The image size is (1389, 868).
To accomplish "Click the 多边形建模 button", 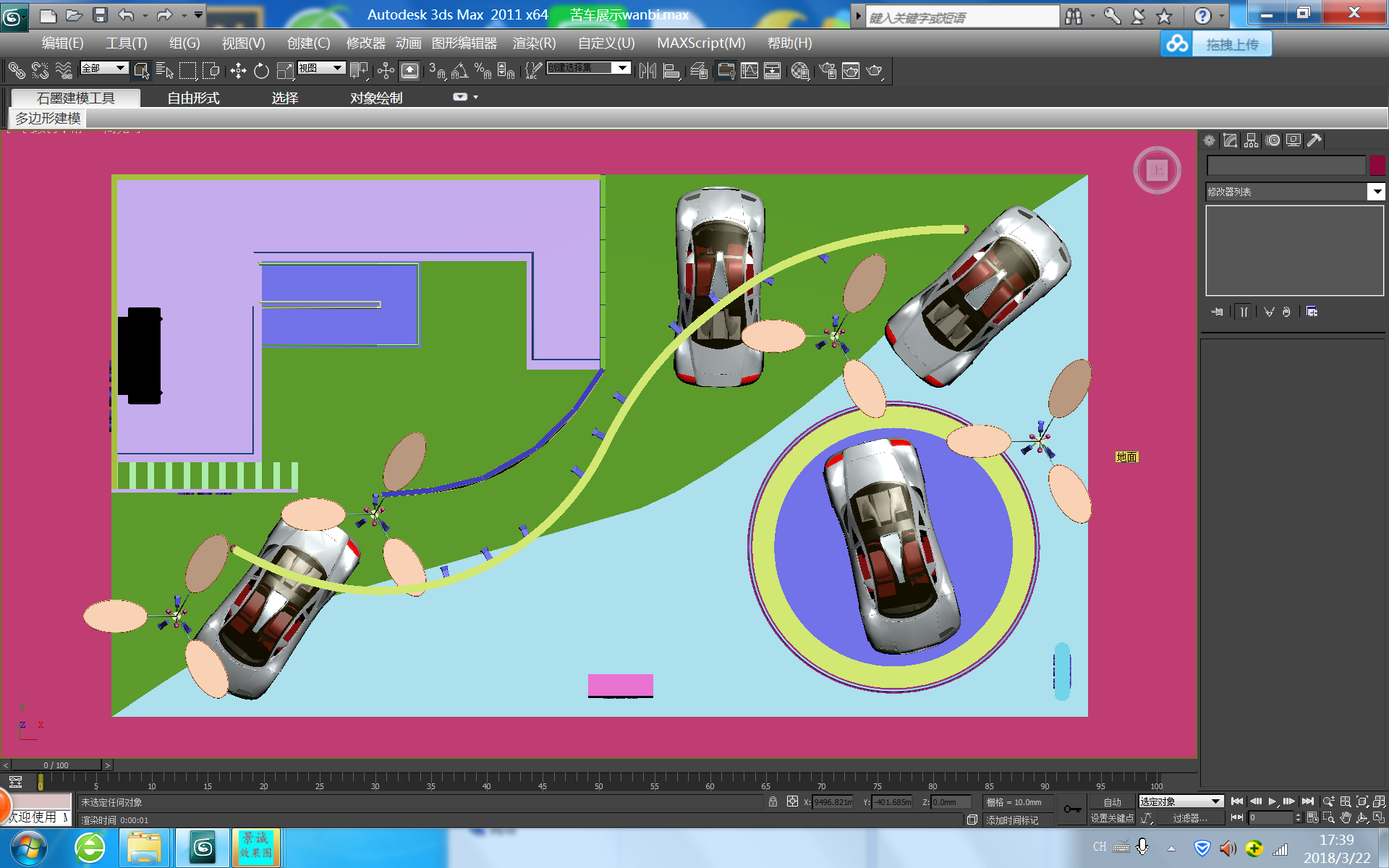I will coord(48,118).
